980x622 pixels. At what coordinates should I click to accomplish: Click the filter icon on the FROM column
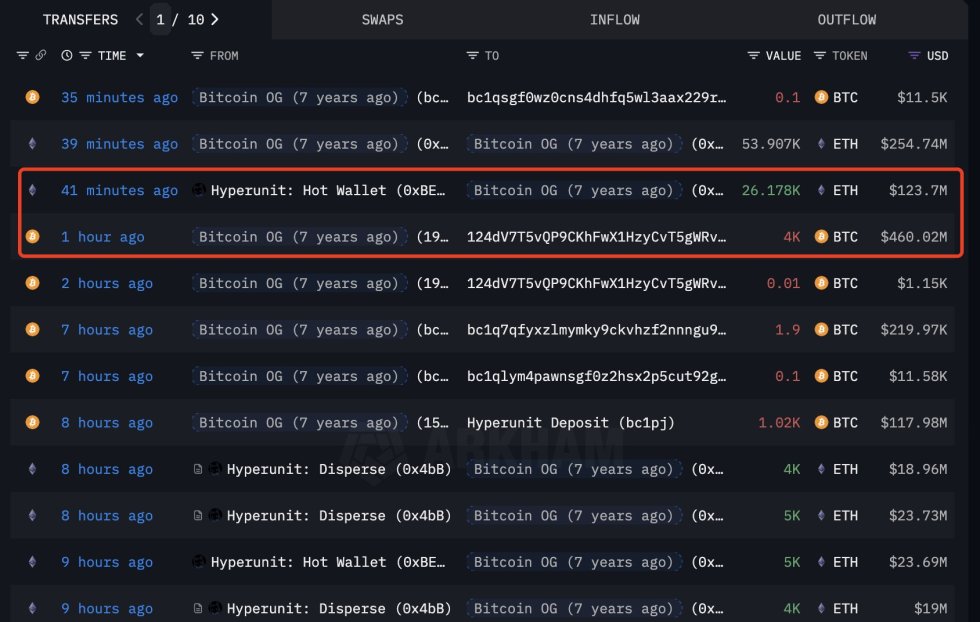tap(196, 55)
